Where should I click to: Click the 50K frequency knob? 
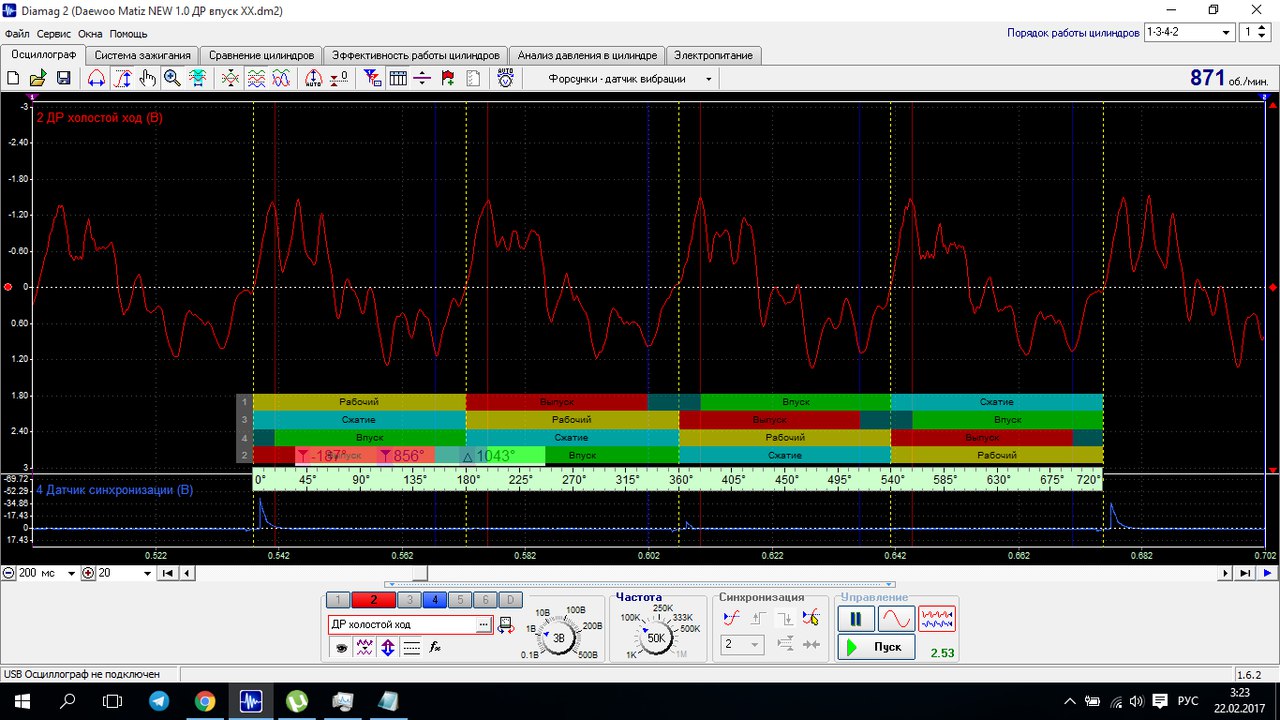656,637
